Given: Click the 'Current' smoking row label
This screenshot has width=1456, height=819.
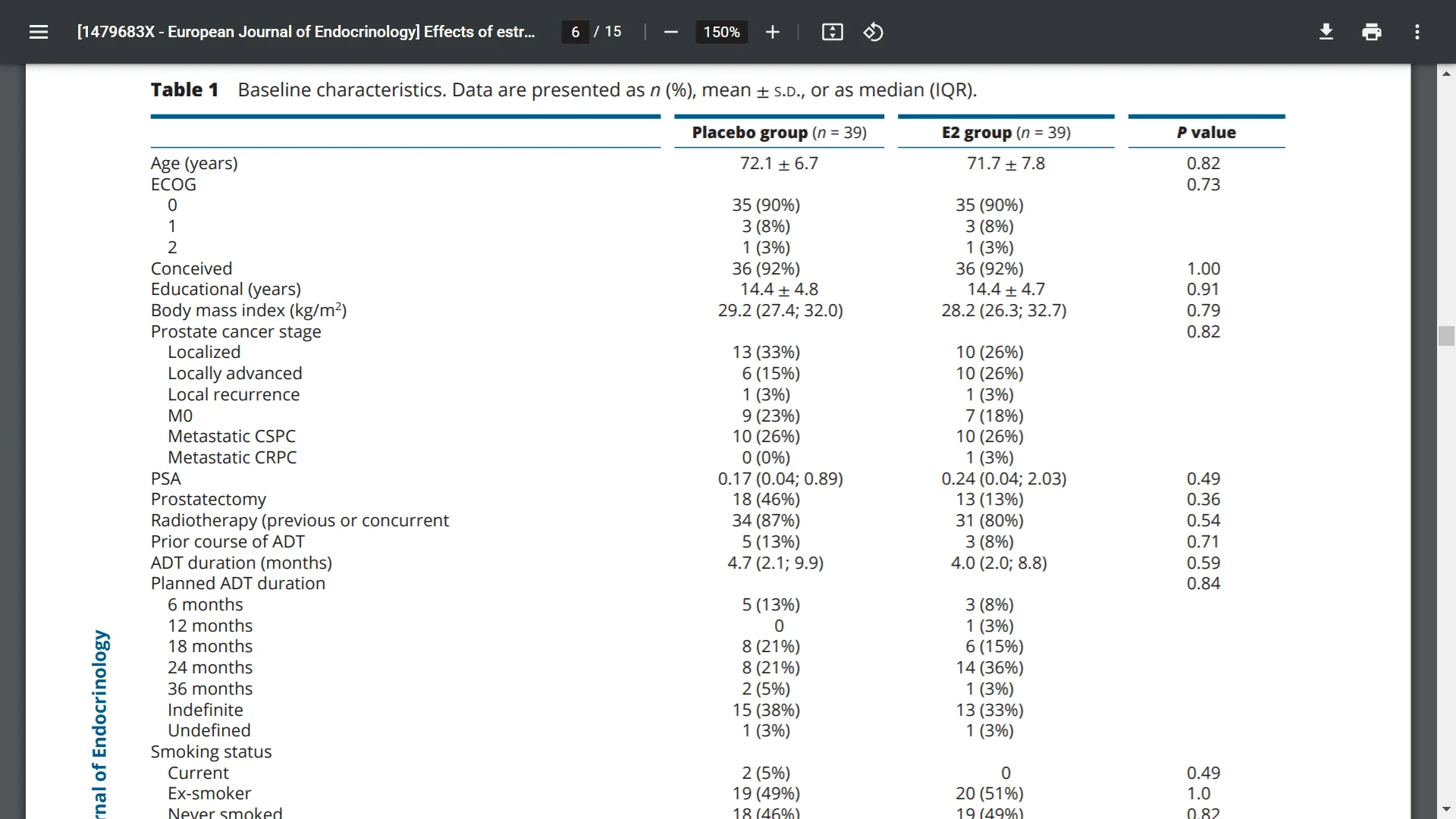Looking at the screenshot, I should (198, 773).
